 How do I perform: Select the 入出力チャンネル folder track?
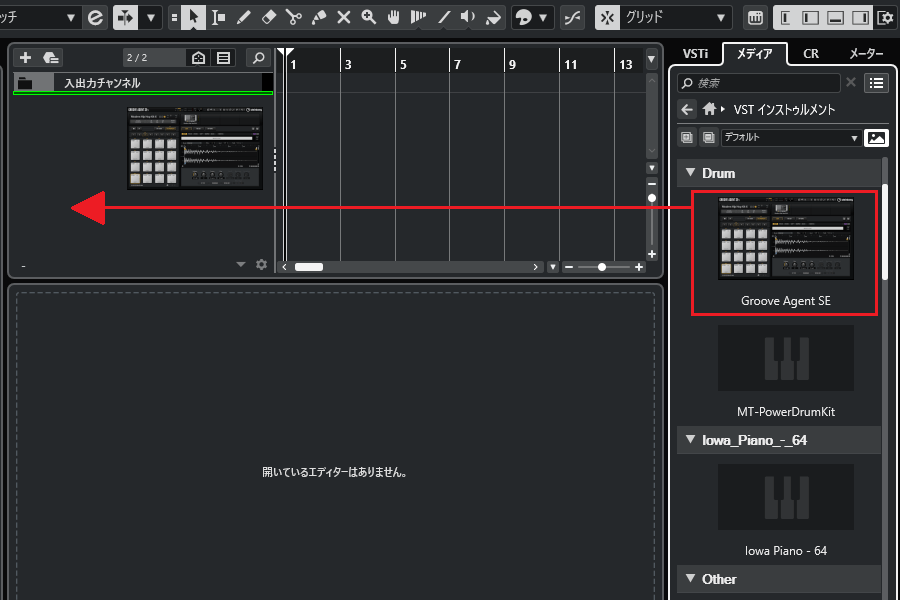(x=140, y=83)
